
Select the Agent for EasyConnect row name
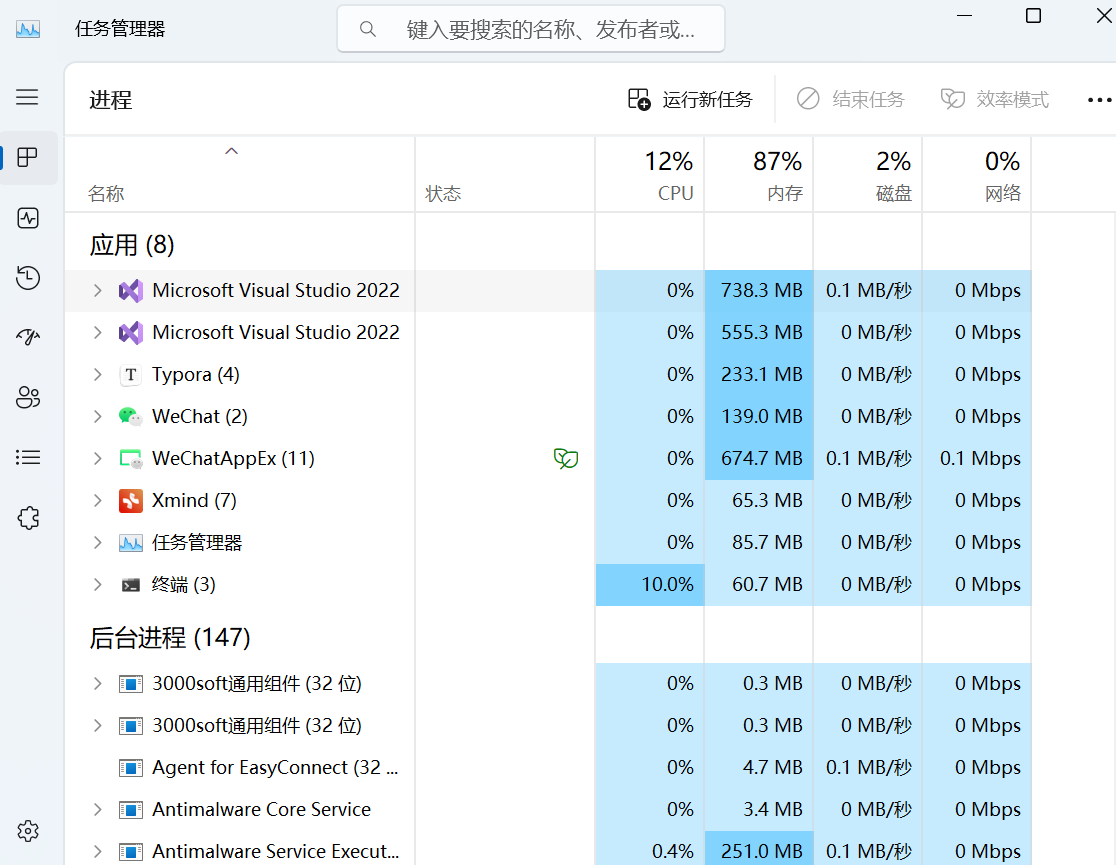click(275, 767)
